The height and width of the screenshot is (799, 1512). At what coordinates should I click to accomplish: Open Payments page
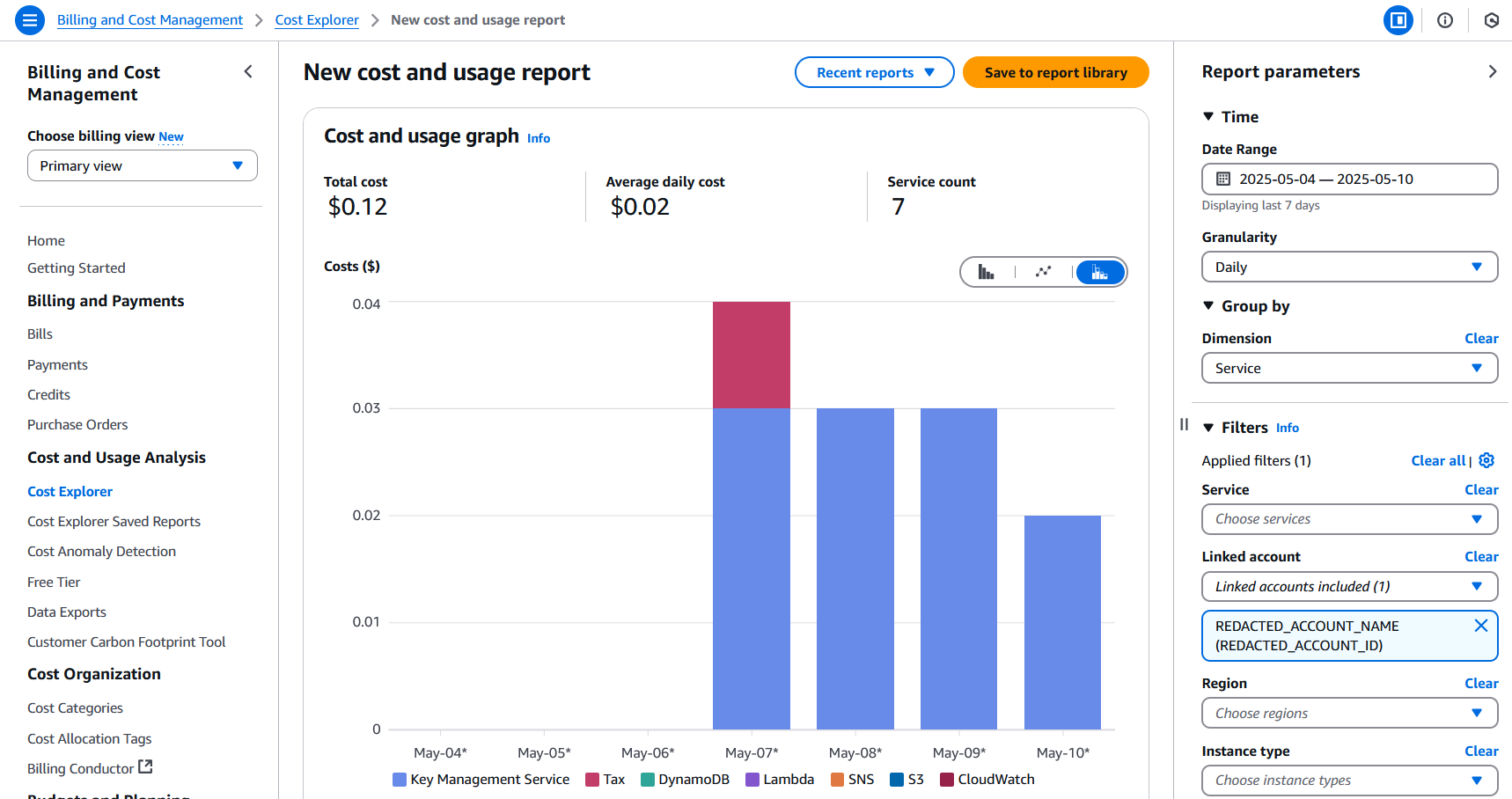coord(57,364)
